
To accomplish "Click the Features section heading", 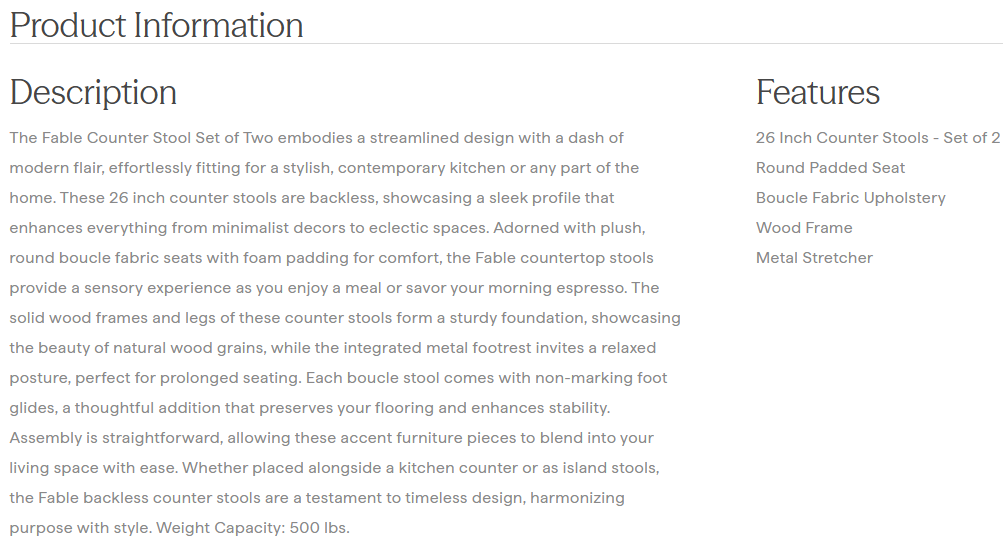I will point(818,92).
